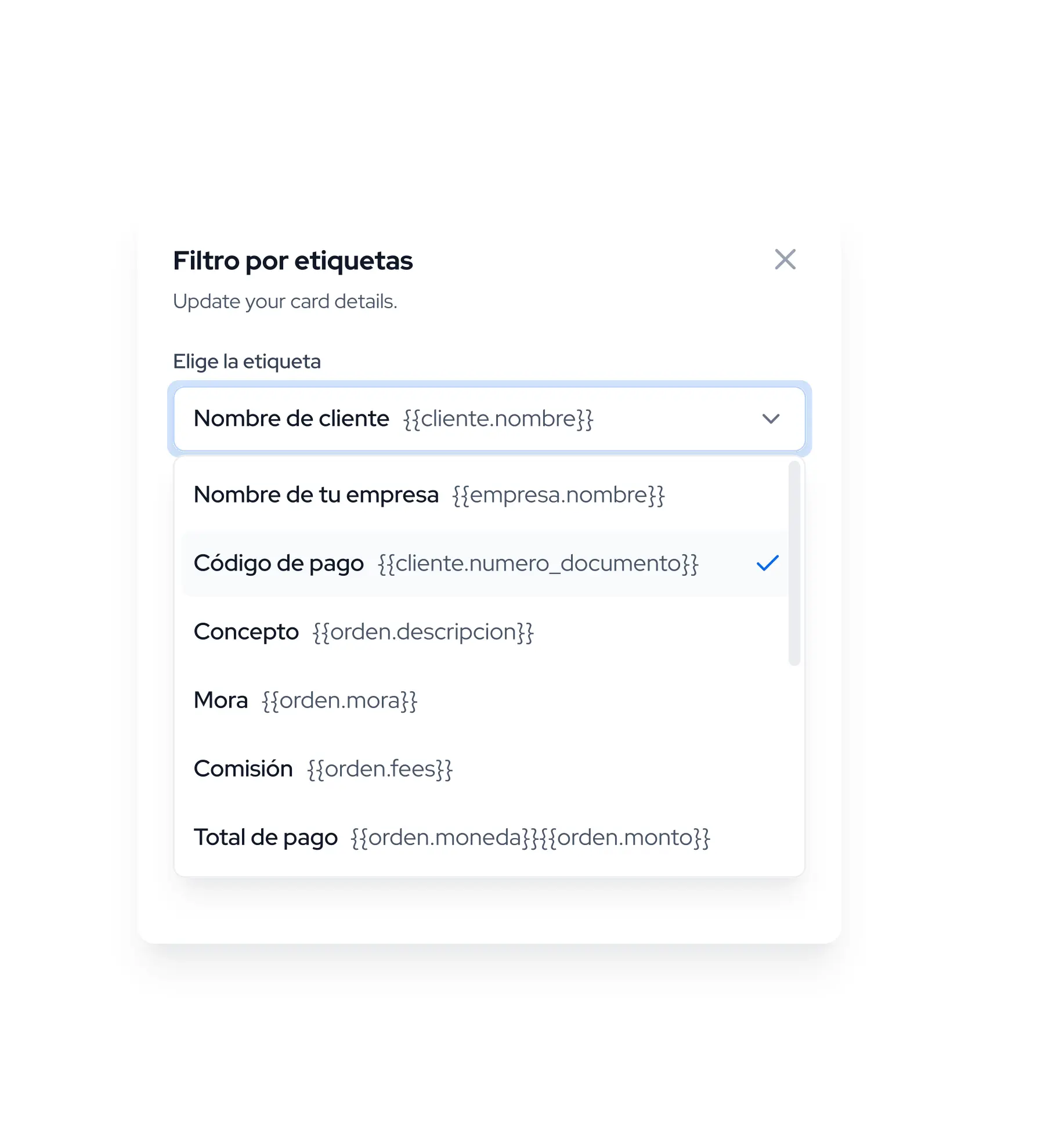Choose the Código de pago option
Screen dimensions: 1055x1148
[485, 563]
